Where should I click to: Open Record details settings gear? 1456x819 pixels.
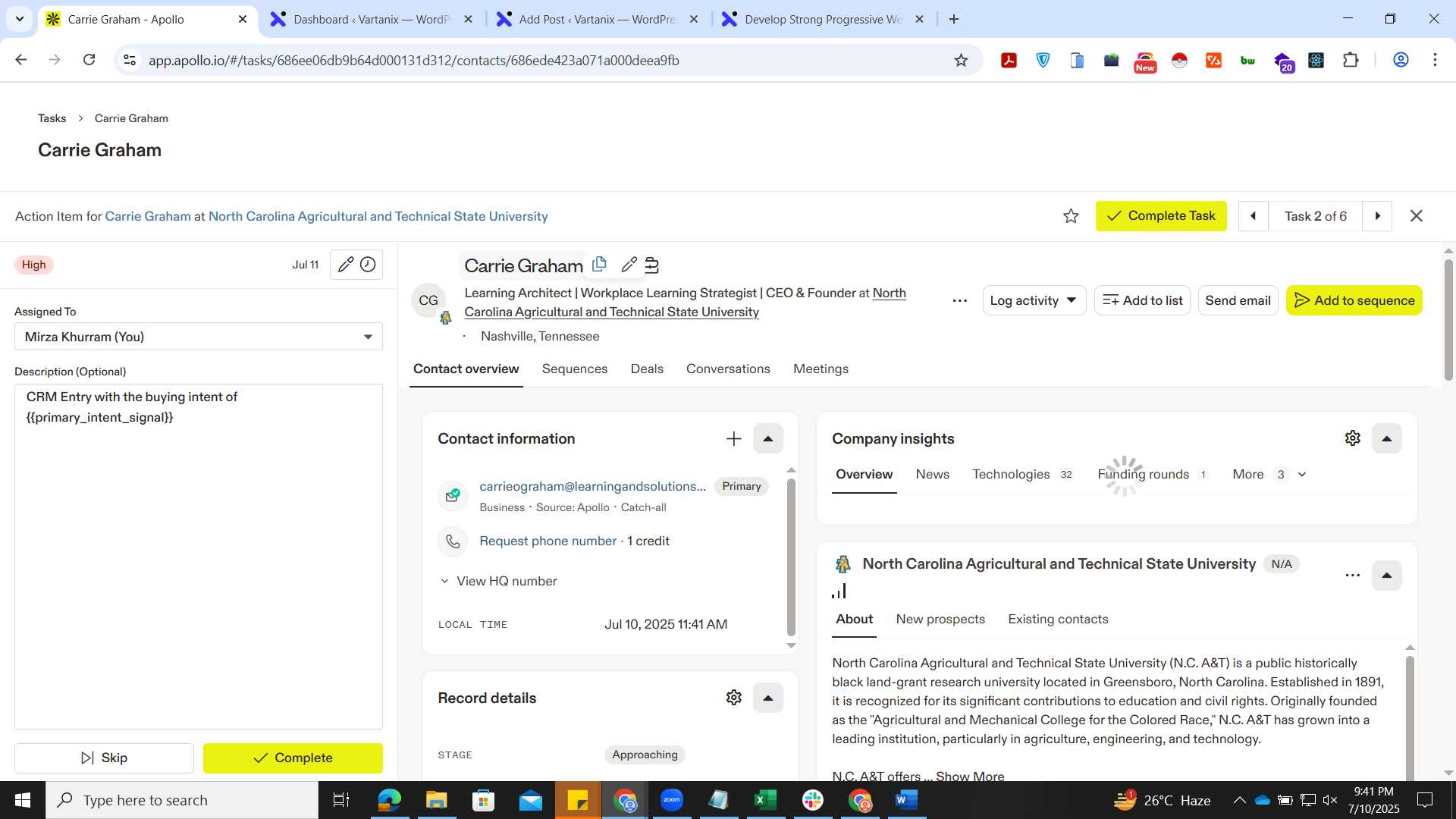pos(733,698)
